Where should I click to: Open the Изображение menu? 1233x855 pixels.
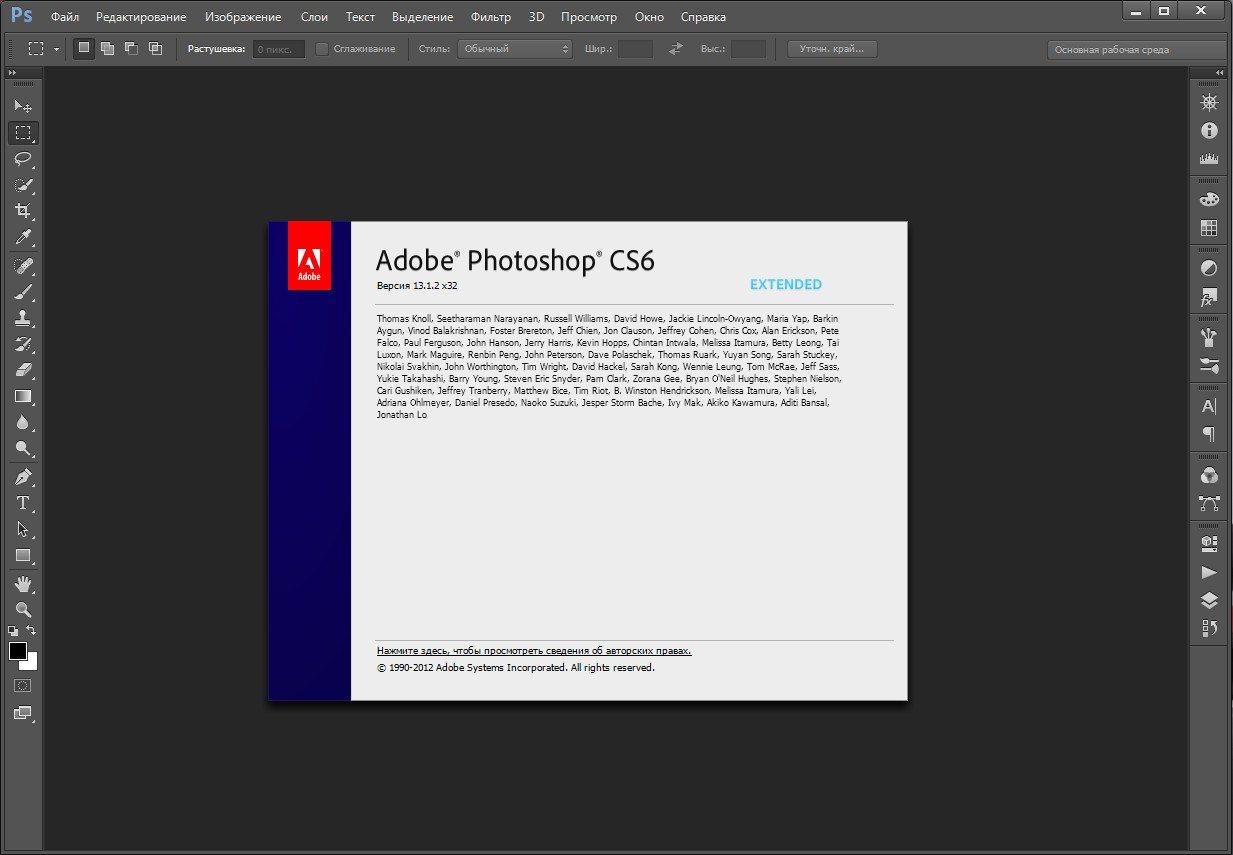pyautogui.click(x=243, y=17)
